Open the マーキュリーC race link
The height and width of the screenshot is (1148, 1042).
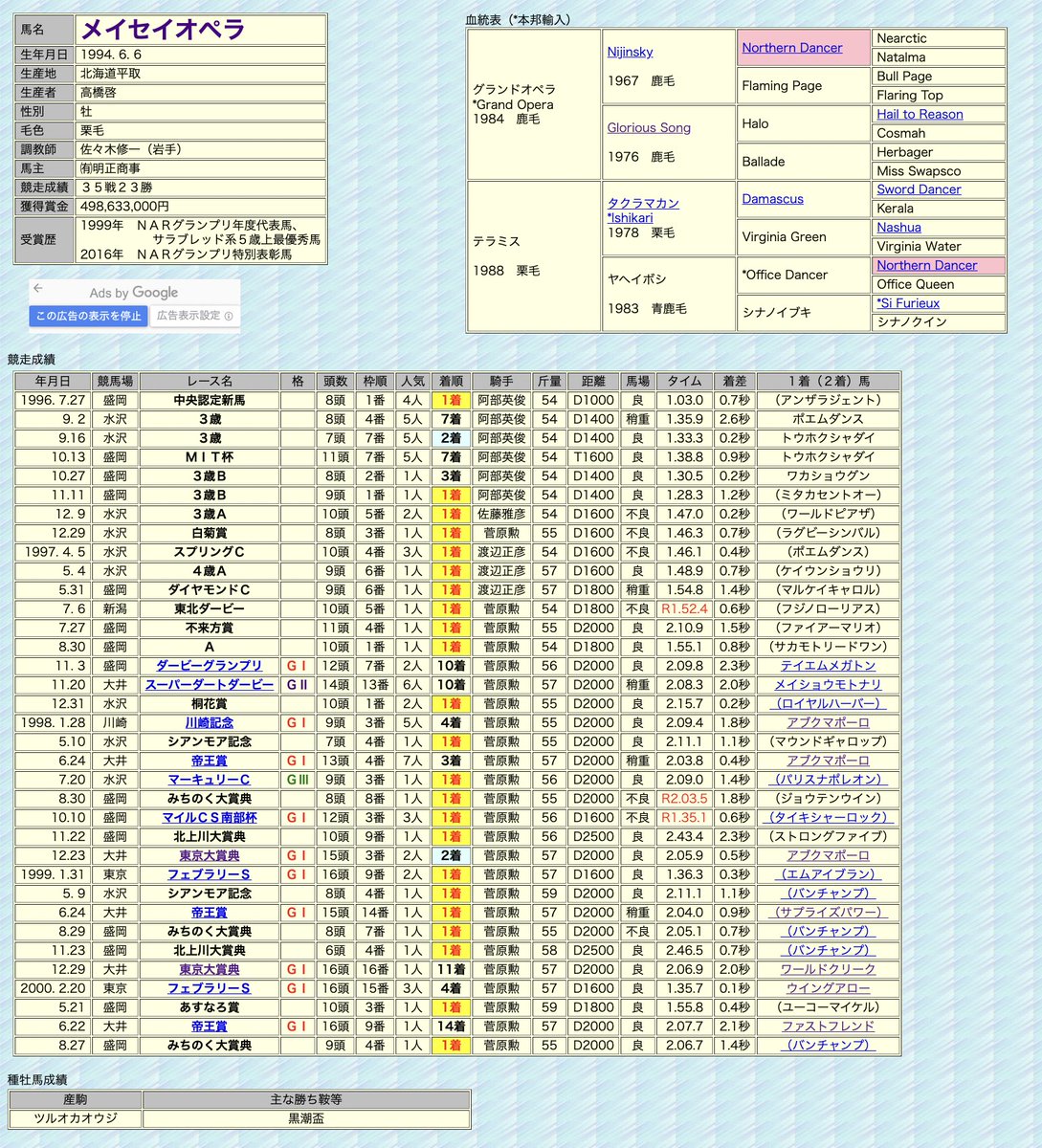pyautogui.click(x=209, y=780)
